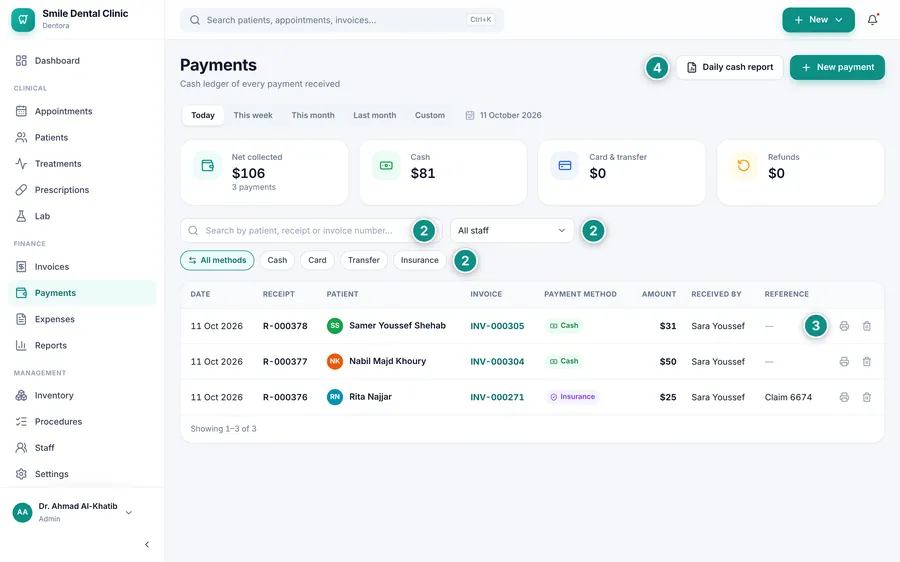Screen dimensions: 900x562
Task: Open Treatments in the sidebar
Action: [x=82, y=164]
